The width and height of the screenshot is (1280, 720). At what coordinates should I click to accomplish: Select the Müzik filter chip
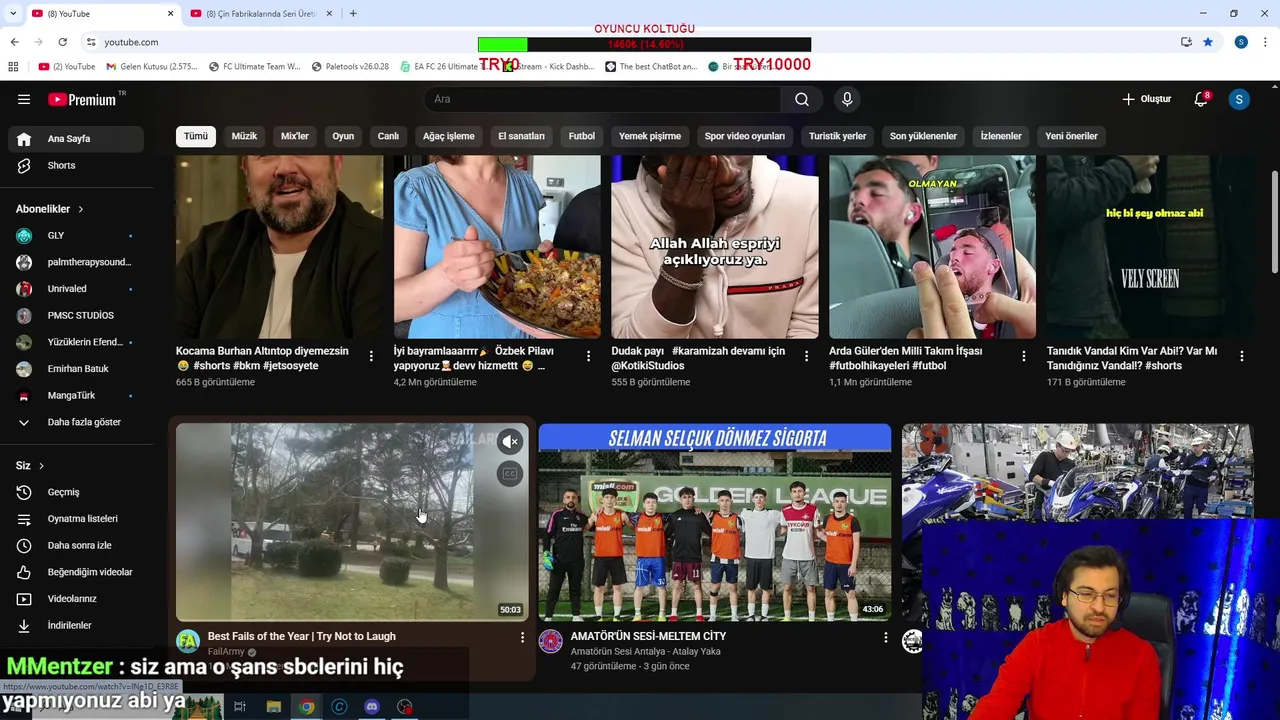pyautogui.click(x=244, y=136)
